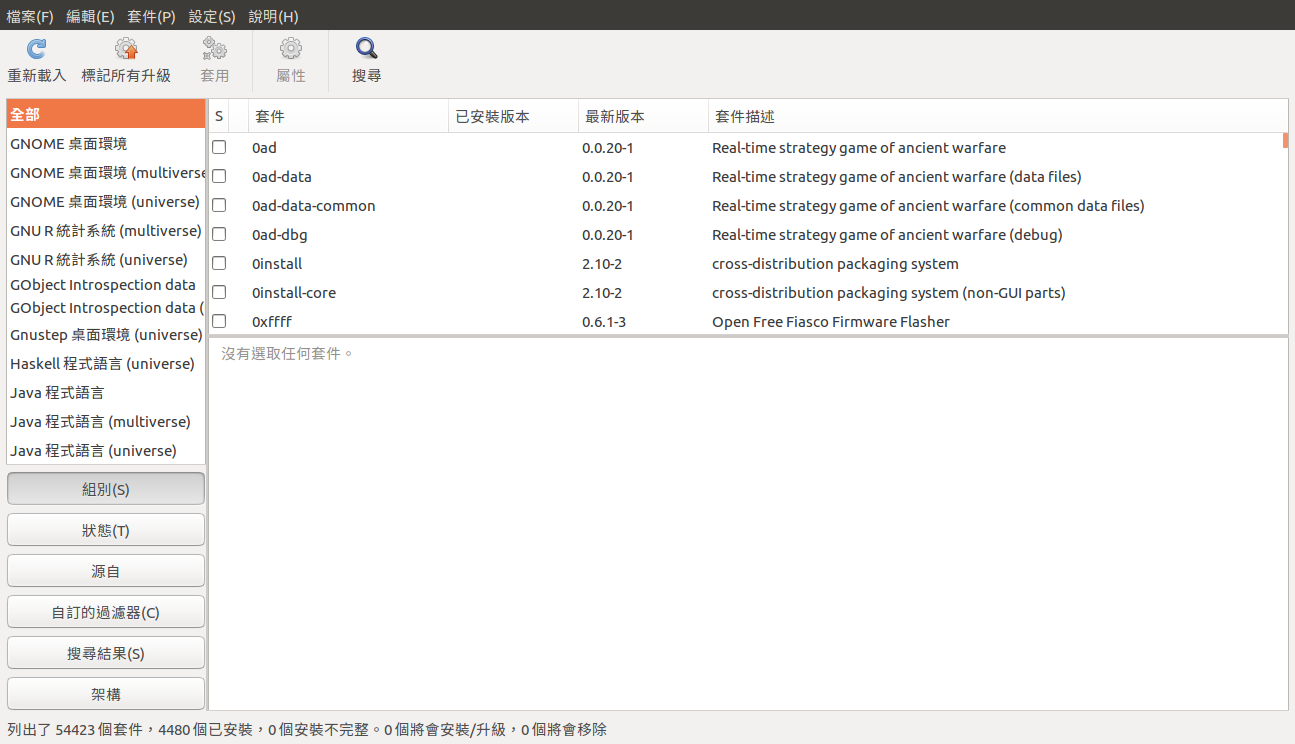Sort by 已安裝版本 column header
1295x744 pixels.
pyautogui.click(x=512, y=117)
